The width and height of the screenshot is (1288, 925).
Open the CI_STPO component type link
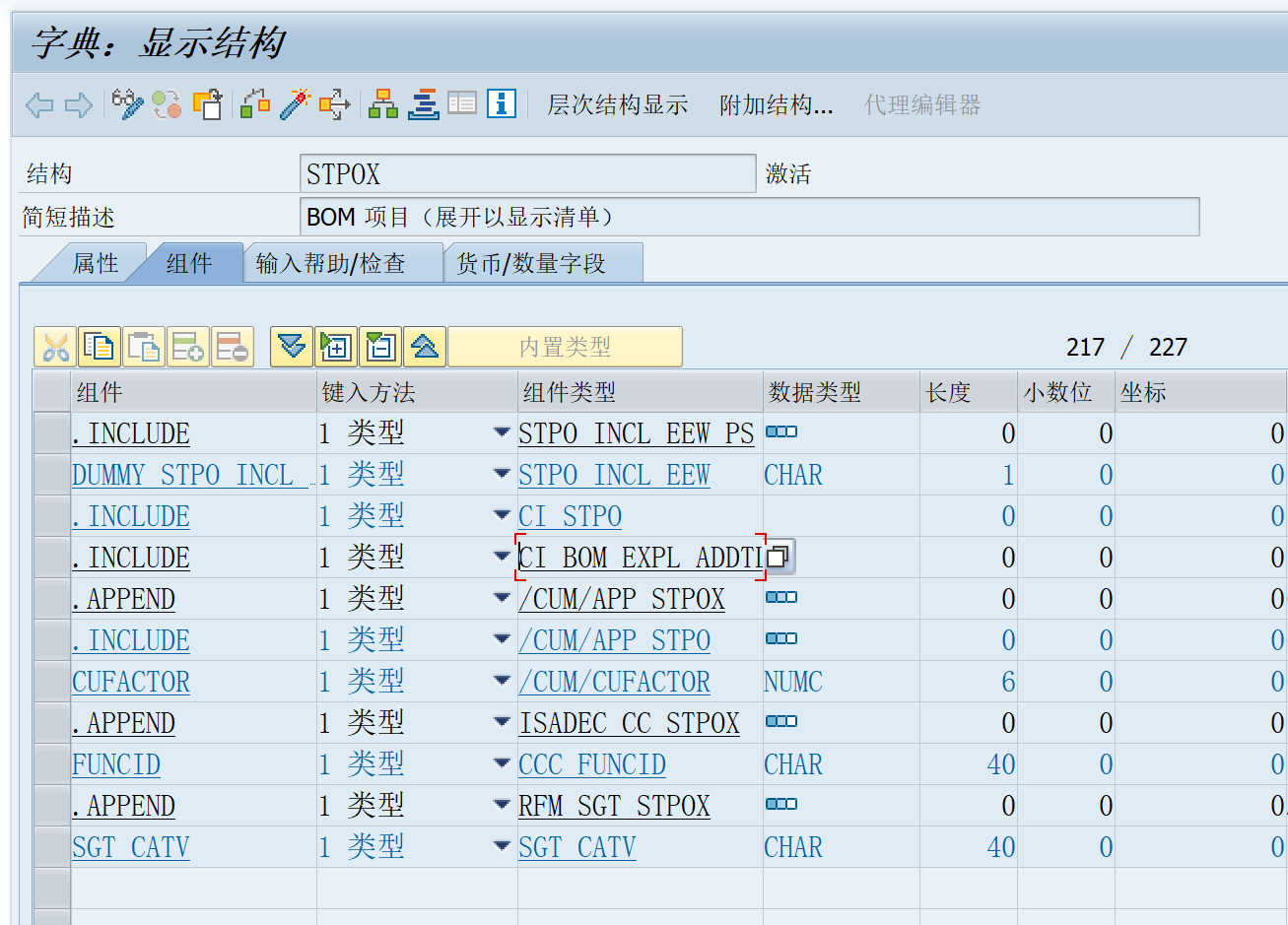click(x=570, y=515)
